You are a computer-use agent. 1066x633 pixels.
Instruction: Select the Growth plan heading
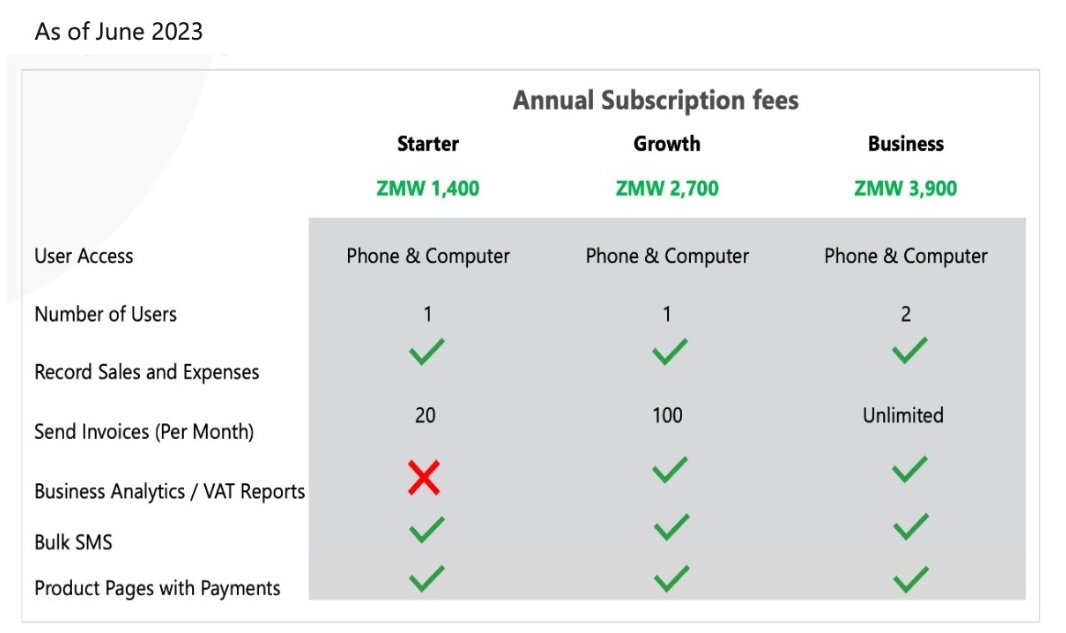click(x=667, y=143)
